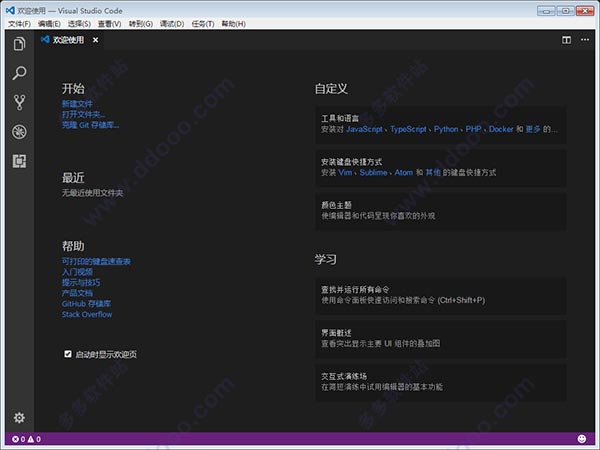Open the Debug view icon
The width and height of the screenshot is (600, 450).
pyautogui.click(x=19, y=132)
